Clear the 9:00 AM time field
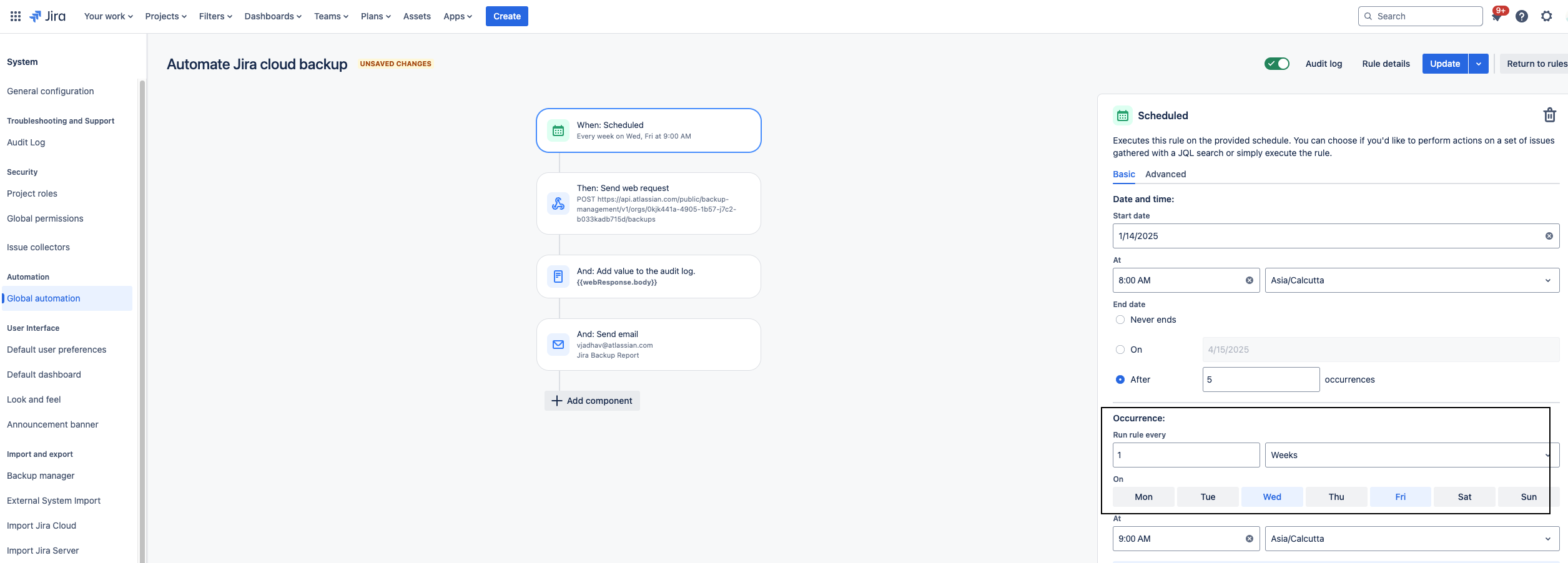 (1250, 539)
